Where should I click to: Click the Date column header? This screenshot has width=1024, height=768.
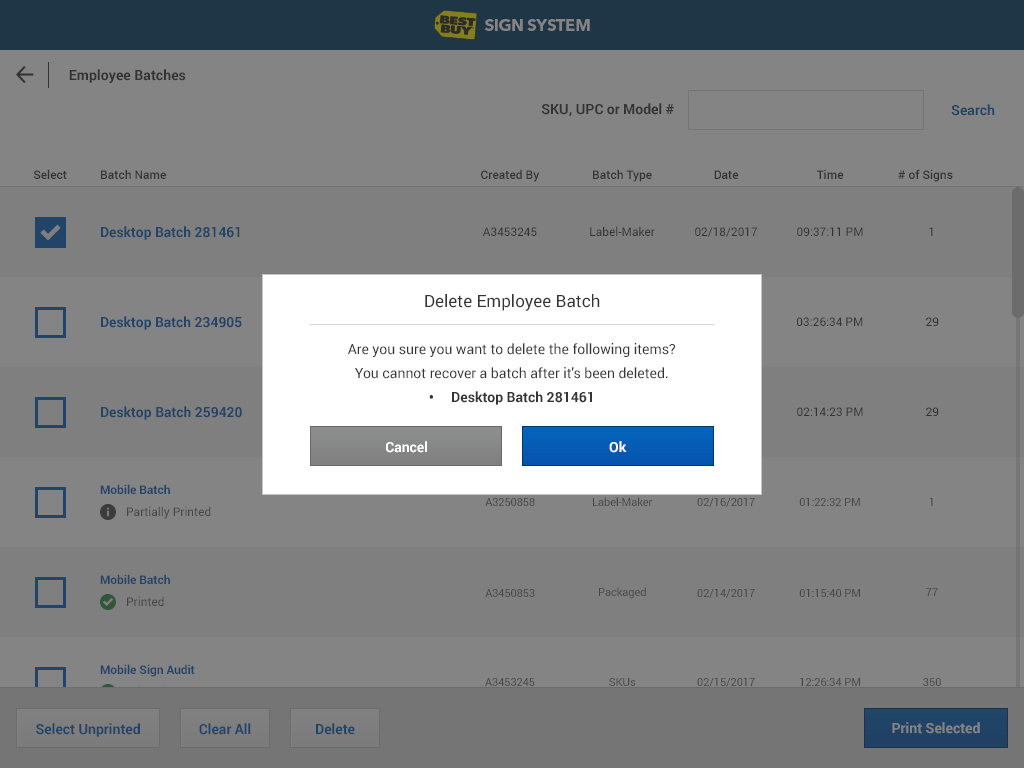(x=726, y=175)
